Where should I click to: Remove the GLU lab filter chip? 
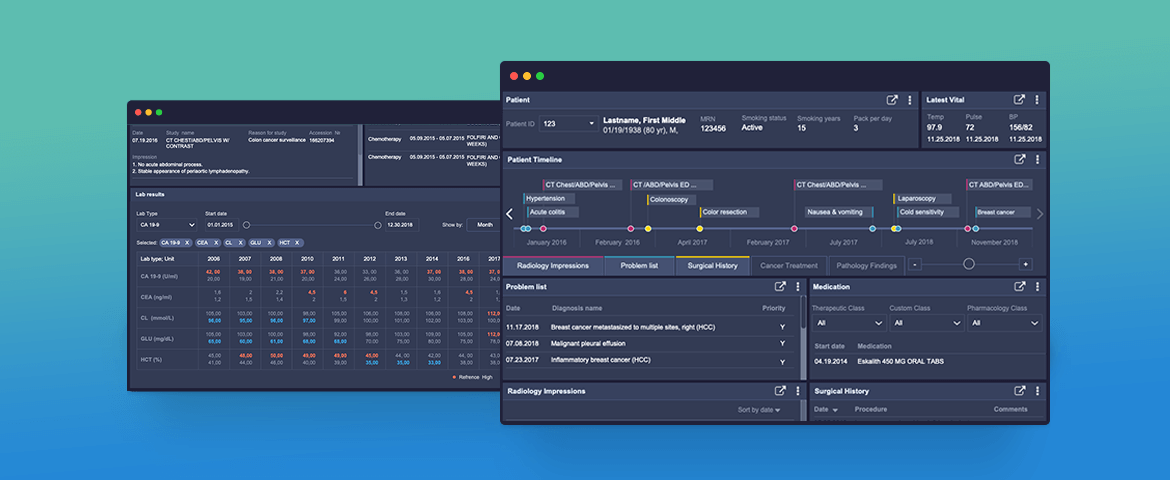[268, 243]
